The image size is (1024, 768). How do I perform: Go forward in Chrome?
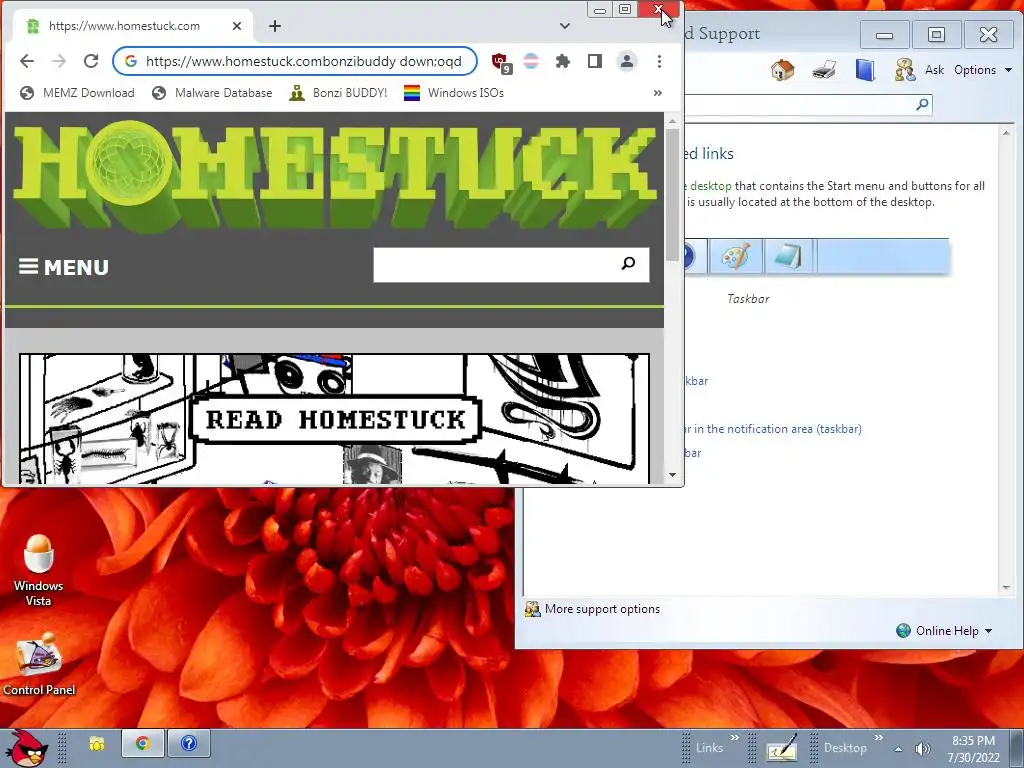pyautogui.click(x=59, y=61)
